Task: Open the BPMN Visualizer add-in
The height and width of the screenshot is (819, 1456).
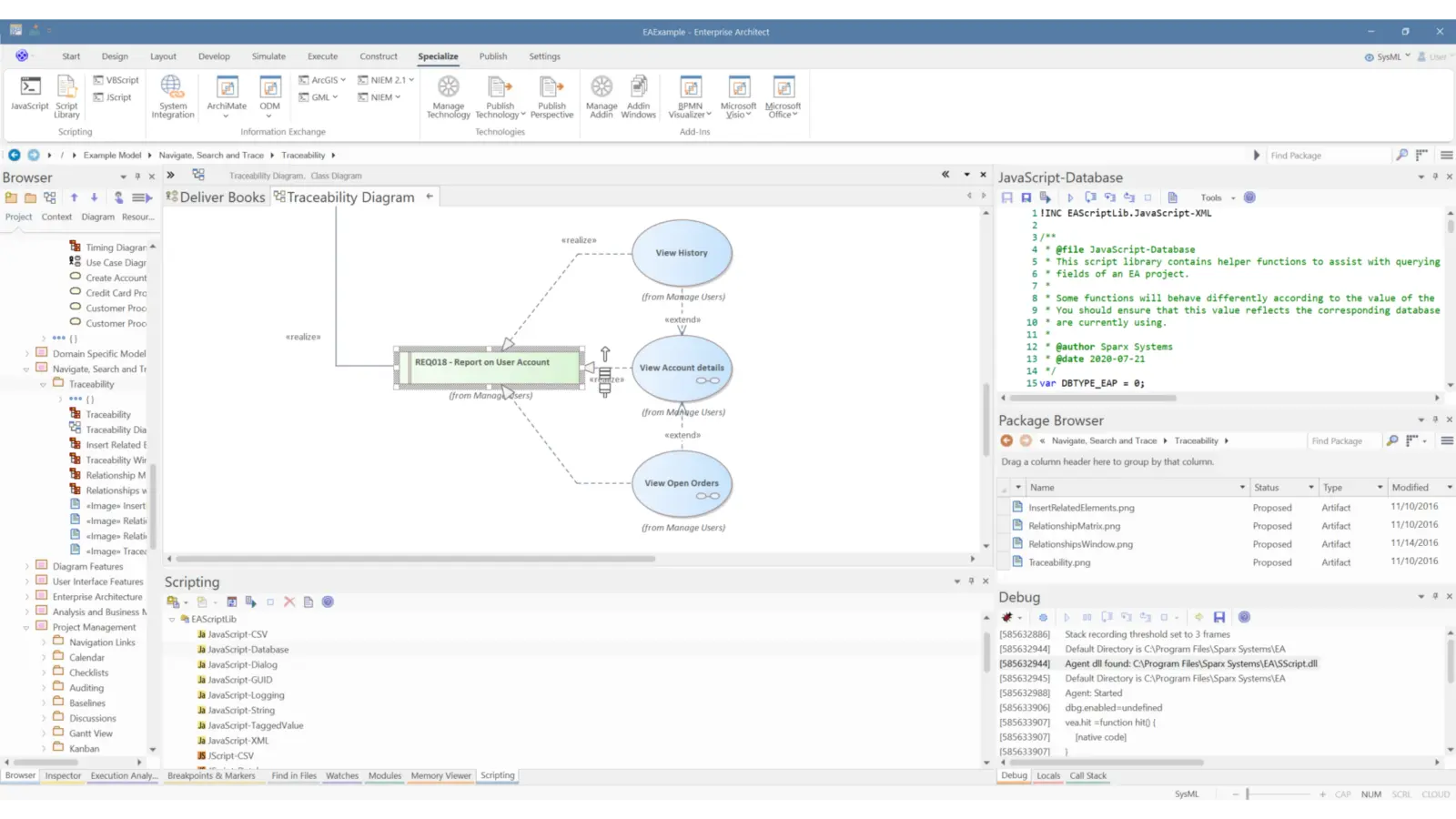Action: pos(689,96)
